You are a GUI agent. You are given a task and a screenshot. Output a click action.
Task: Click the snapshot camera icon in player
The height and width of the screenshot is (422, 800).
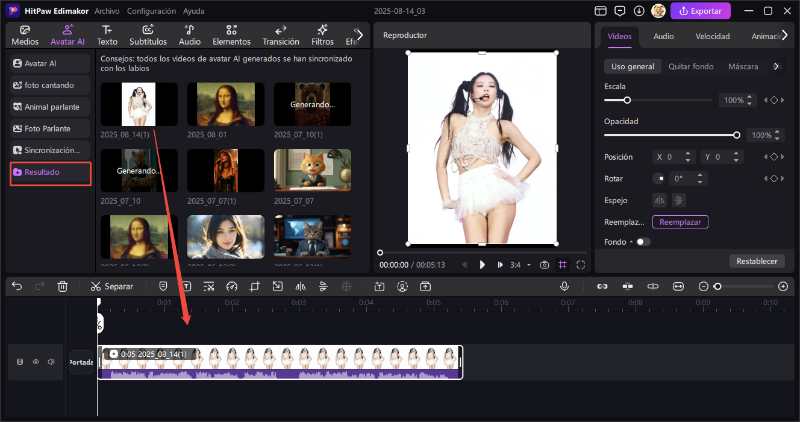[x=544, y=265]
